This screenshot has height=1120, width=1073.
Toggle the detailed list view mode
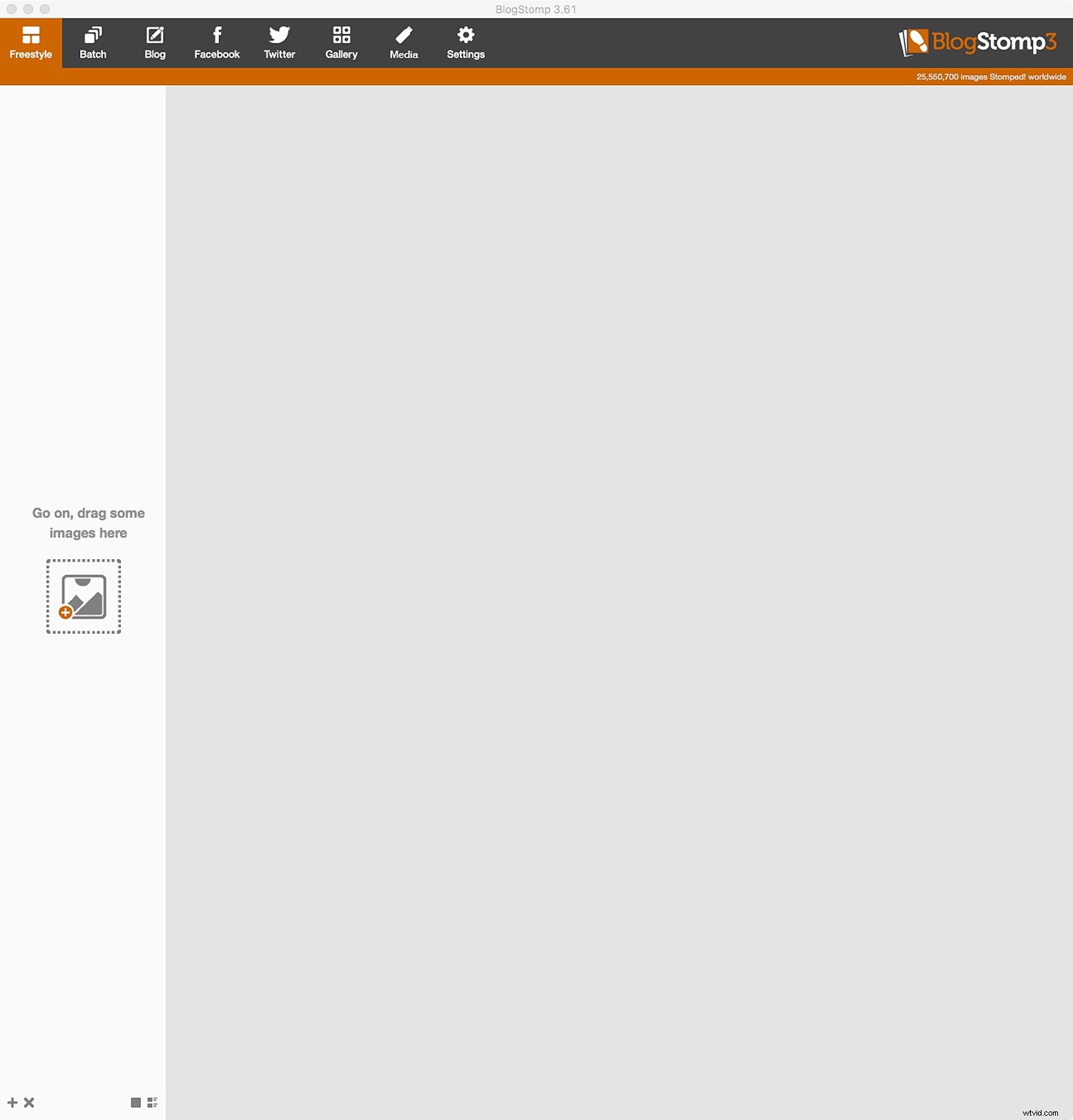coord(152,1102)
